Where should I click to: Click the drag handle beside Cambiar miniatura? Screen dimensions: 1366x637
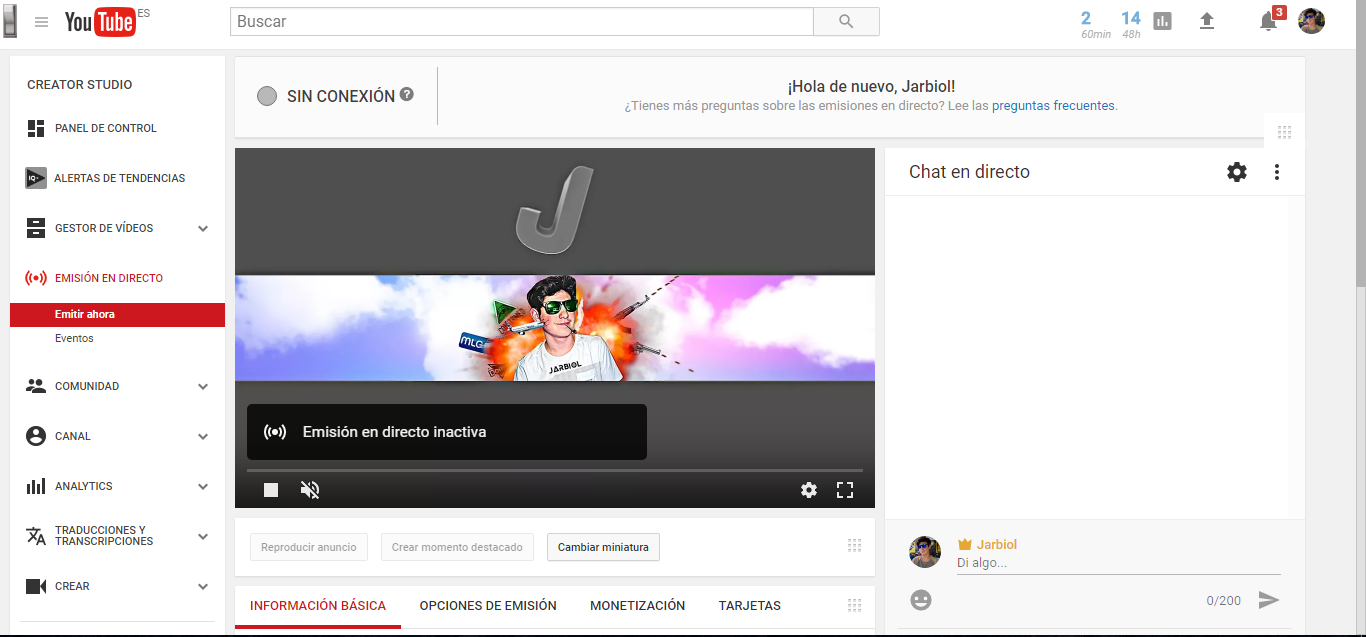coord(854,546)
